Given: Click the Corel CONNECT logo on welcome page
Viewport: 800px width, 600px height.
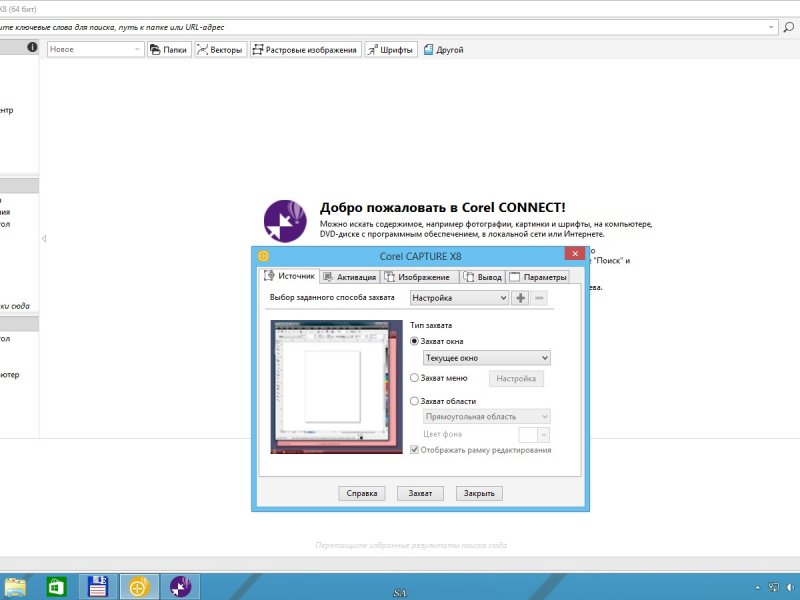Looking at the screenshot, I should (285, 221).
